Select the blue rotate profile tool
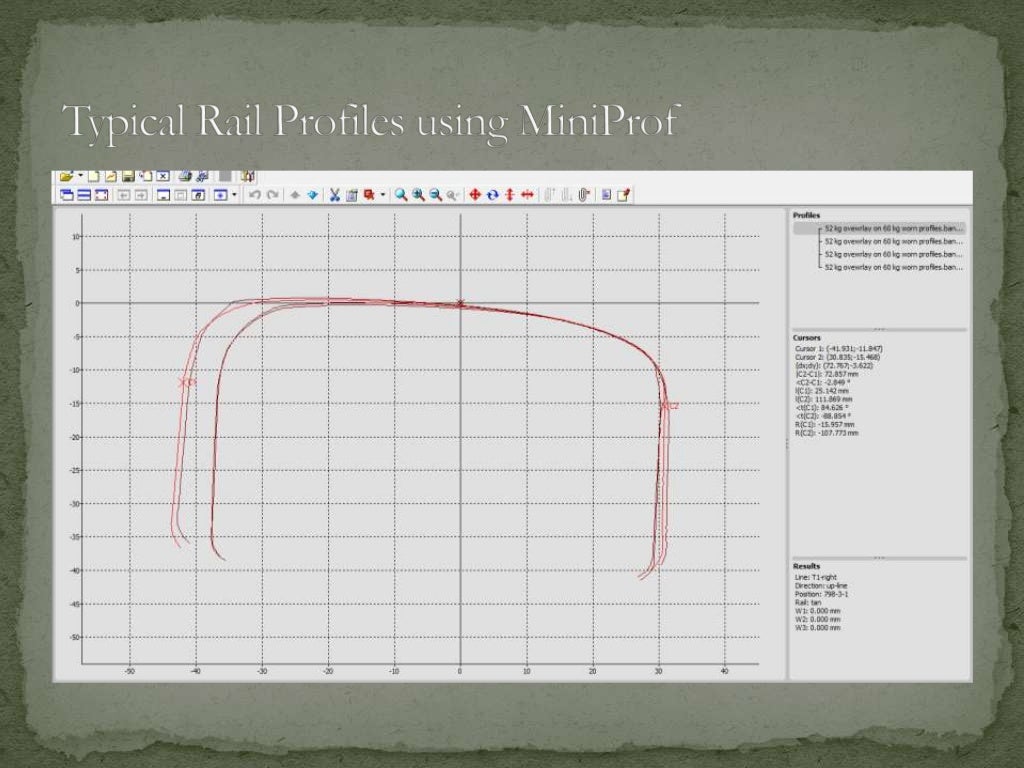 [492, 195]
